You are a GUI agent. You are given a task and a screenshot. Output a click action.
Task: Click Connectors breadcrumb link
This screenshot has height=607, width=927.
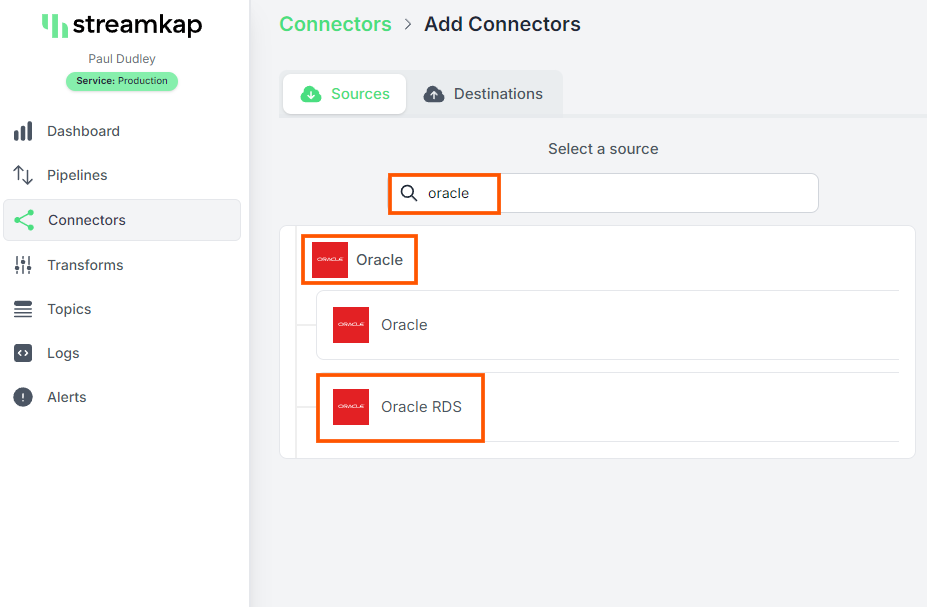pyautogui.click(x=335, y=24)
